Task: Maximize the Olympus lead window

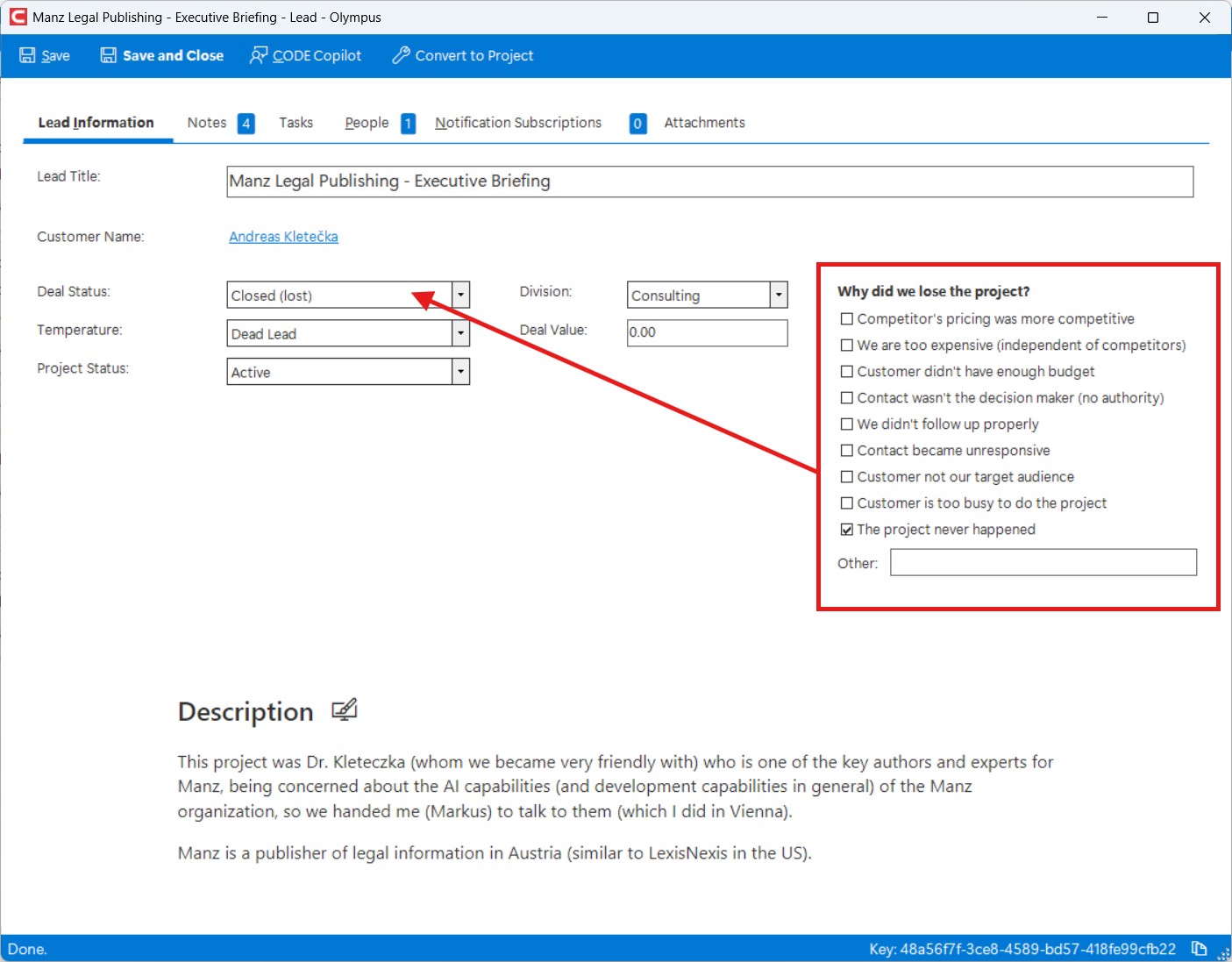Action: (x=1153, y=17)
